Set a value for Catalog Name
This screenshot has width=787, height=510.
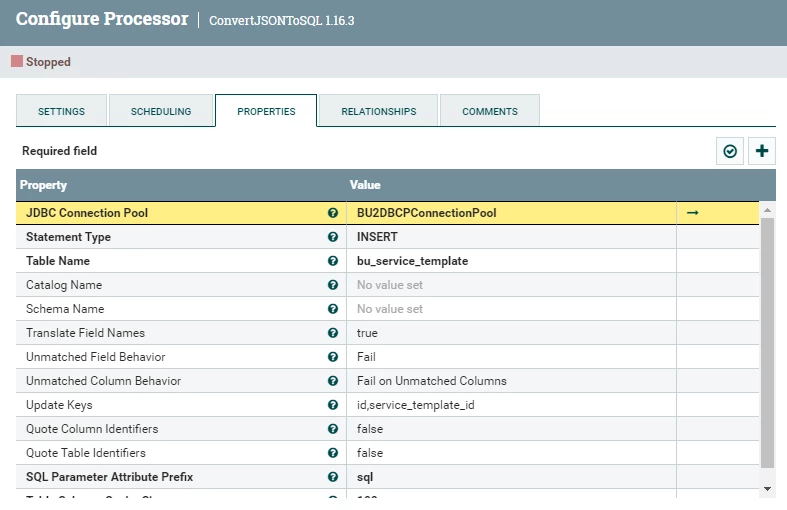(511, 285)
